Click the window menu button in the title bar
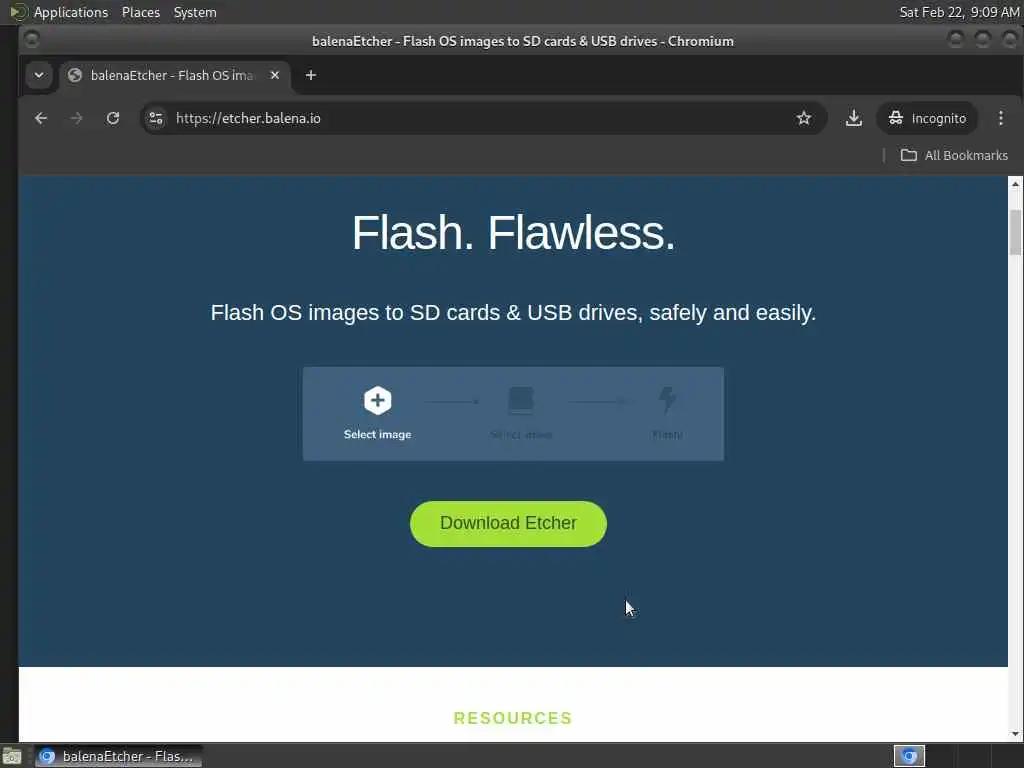Screen dimensions: 1024x768 pos(31,40)
